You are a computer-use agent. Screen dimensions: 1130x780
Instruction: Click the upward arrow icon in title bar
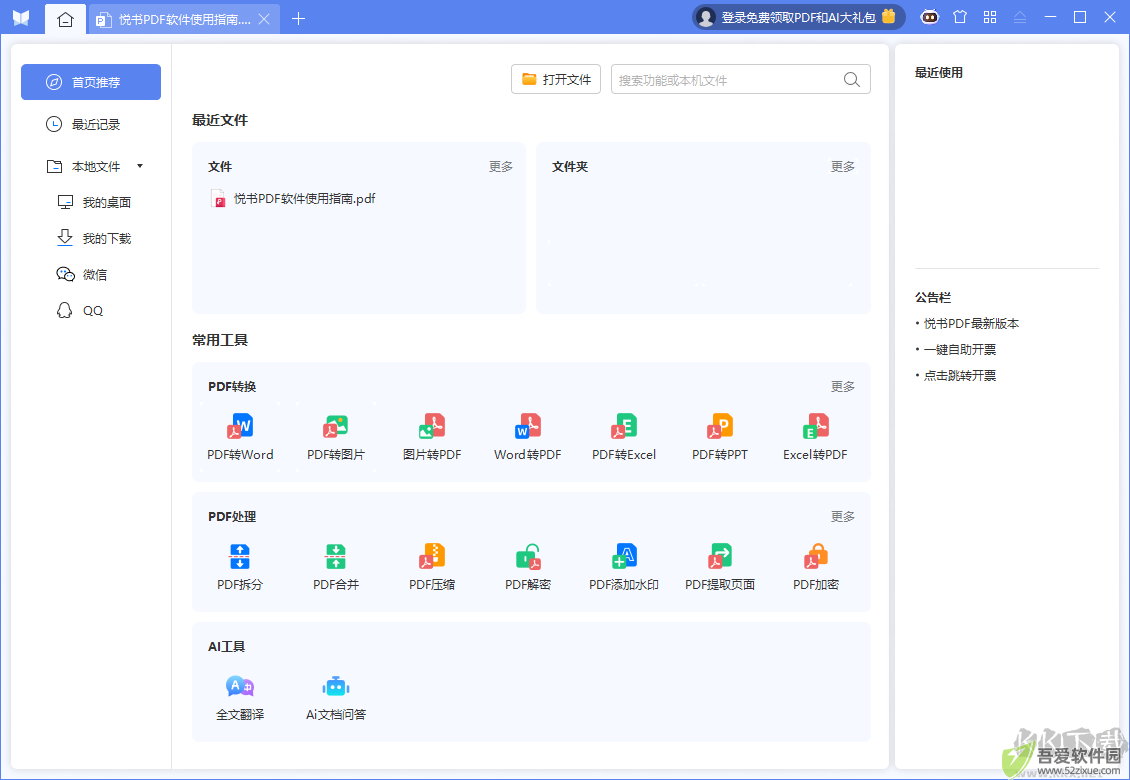click(1020, 17)
